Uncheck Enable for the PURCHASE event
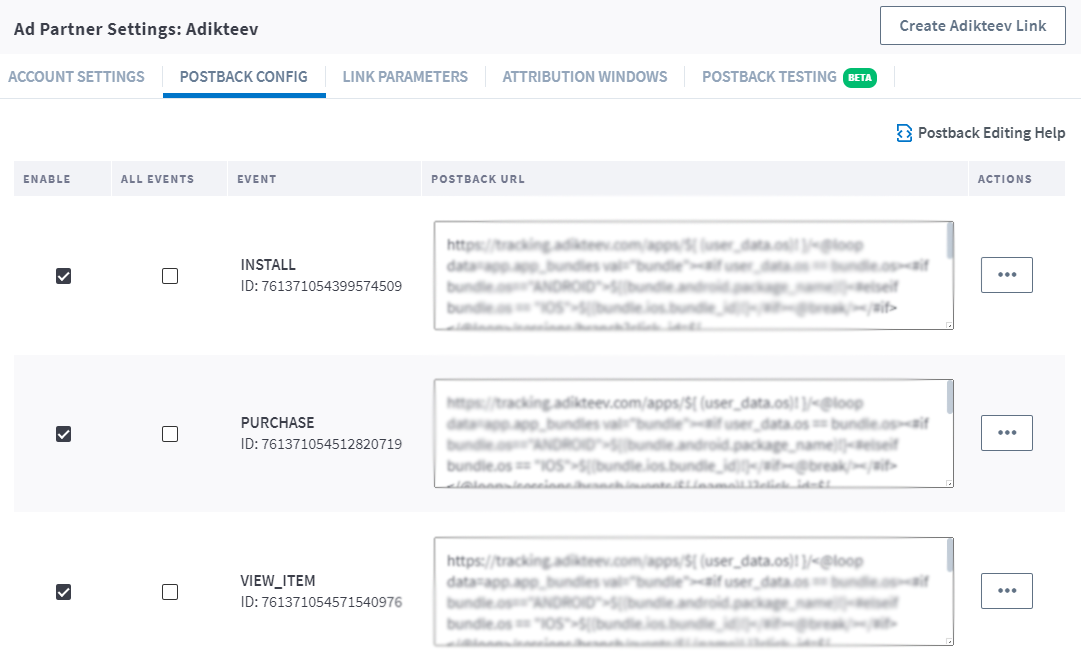This screenshot has width=1081, height=664. coord(63,434)
